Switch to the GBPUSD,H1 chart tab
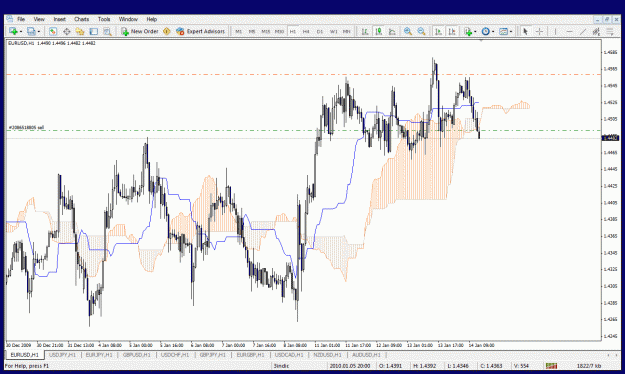625x374 pixels. pos(137,355)
